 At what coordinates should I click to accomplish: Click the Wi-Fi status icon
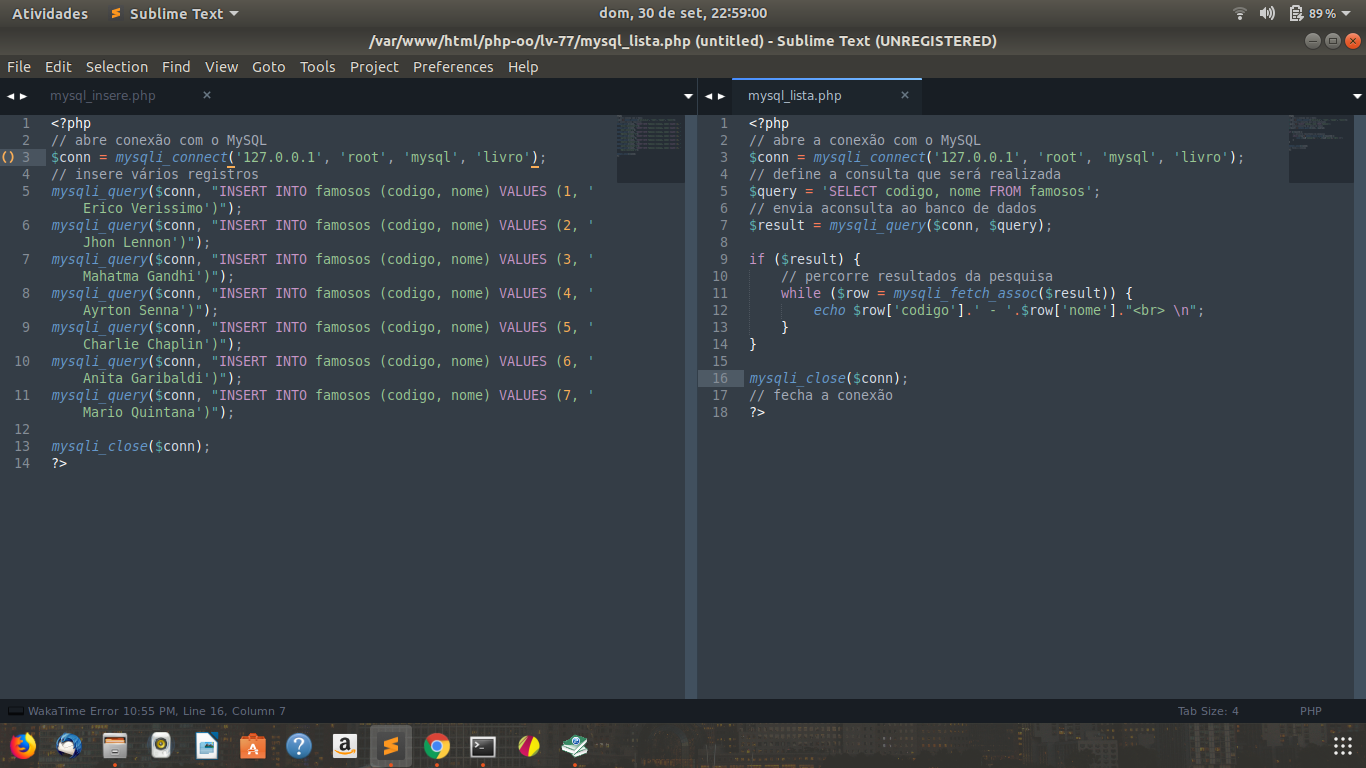pyautogui.click(x=1240, y=13)
